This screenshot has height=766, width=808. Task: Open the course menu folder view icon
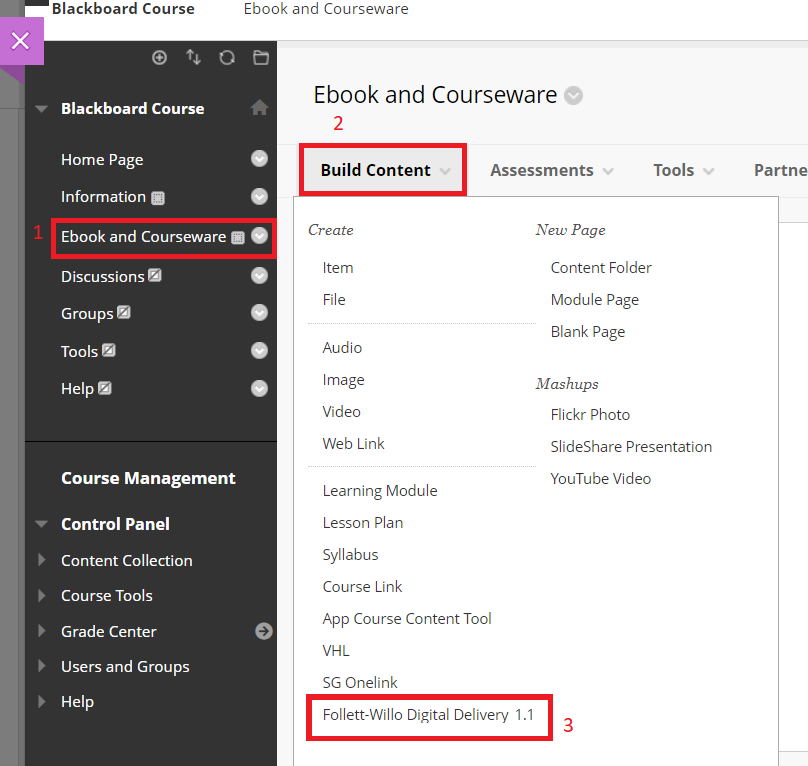[x=261, y=57]
